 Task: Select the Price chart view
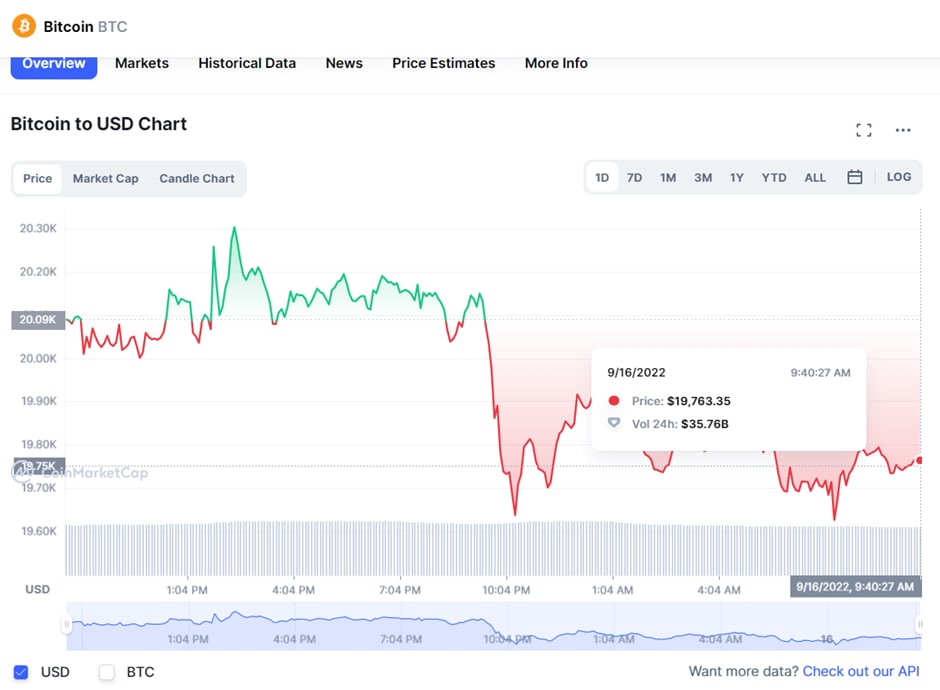point(38,179)
